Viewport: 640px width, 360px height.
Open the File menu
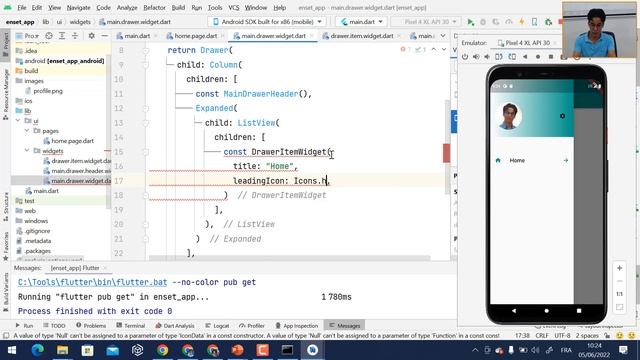click(22, 8)
